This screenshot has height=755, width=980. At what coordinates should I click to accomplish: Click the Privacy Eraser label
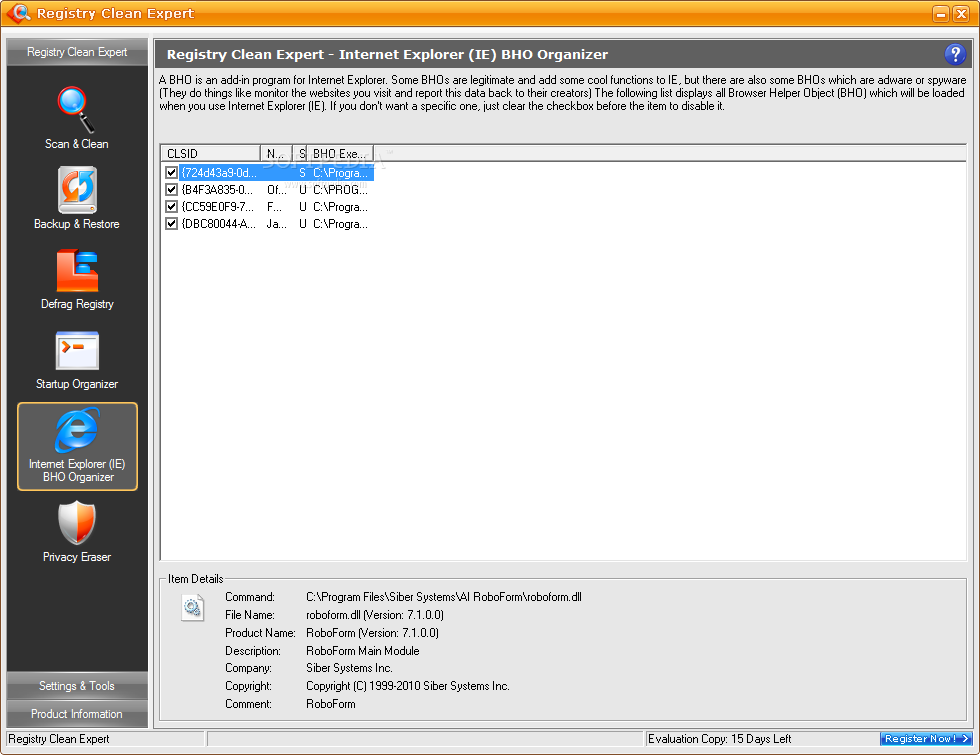[x=77, y=557]
